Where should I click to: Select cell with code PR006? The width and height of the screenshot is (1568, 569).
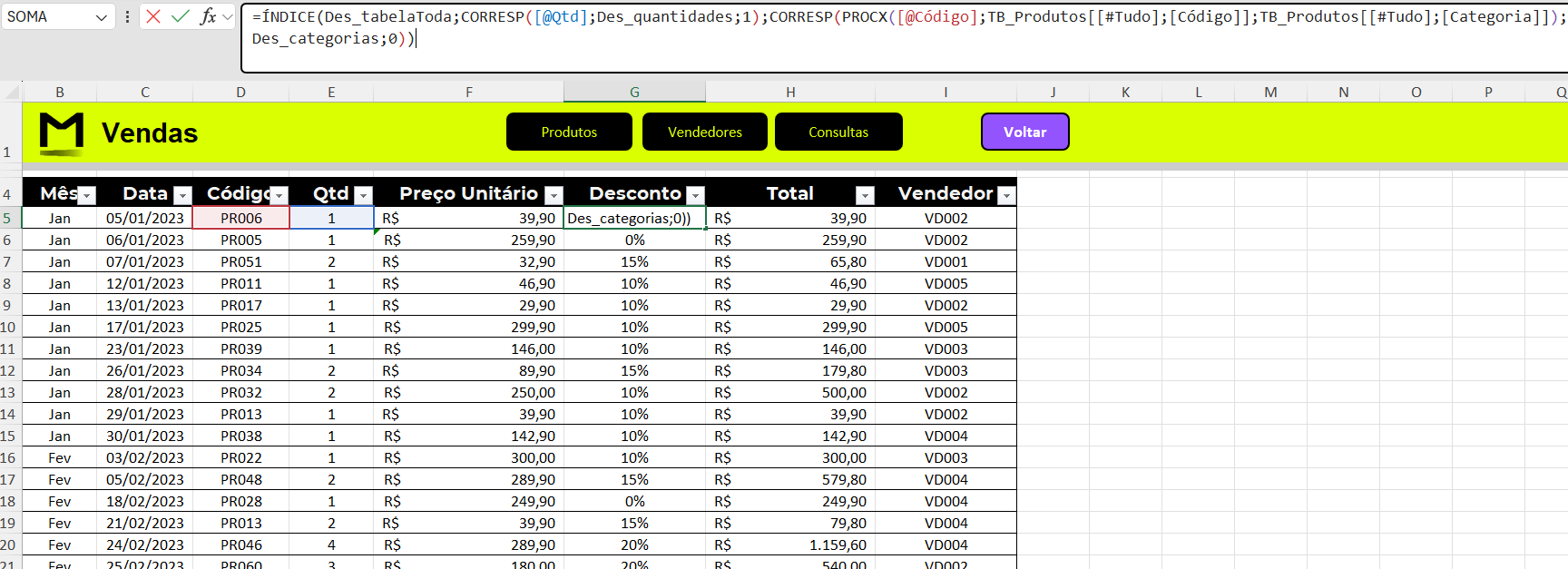point(240,218)
